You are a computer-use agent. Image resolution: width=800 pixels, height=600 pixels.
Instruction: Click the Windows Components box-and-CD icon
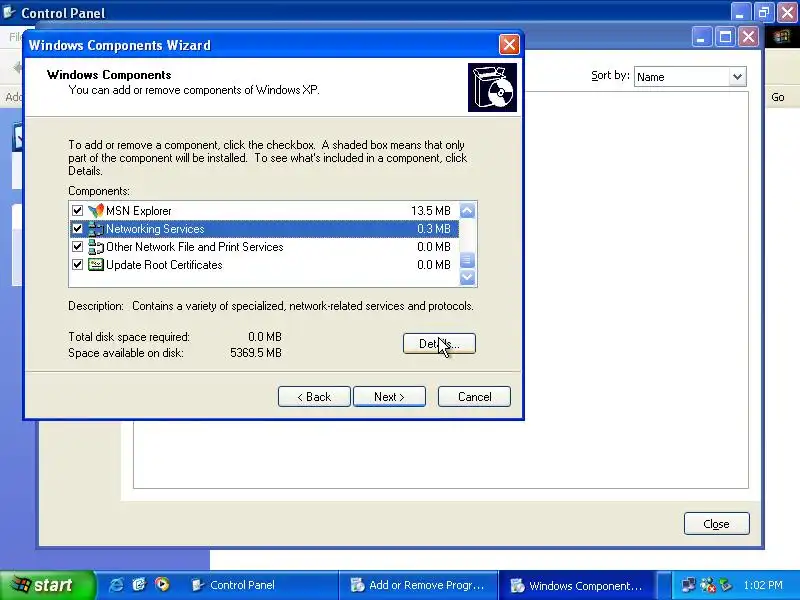point(492,87)
